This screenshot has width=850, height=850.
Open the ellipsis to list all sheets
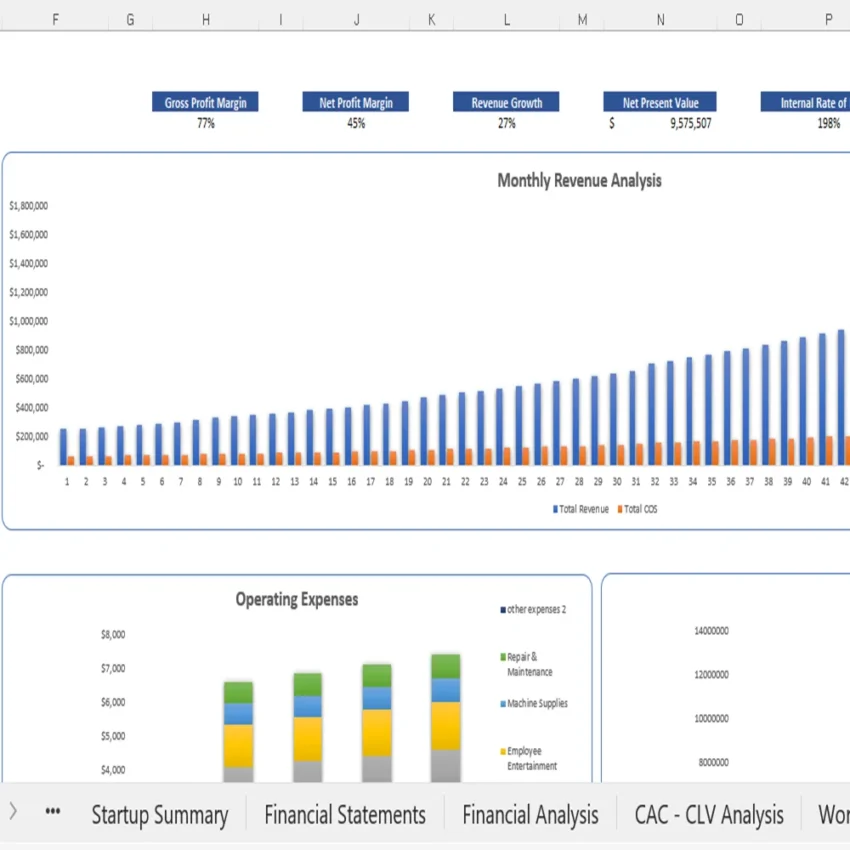52,812
